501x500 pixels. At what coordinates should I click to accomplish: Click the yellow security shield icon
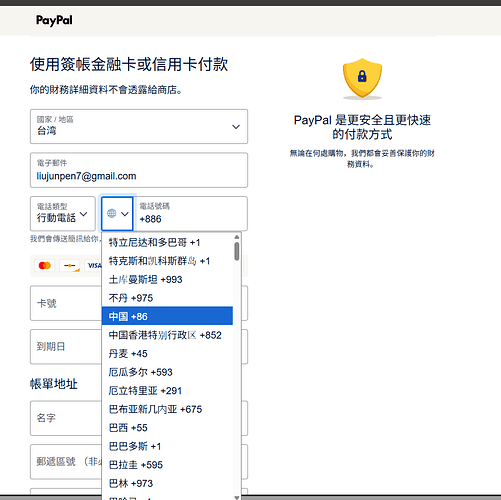(x=362, y=79)
